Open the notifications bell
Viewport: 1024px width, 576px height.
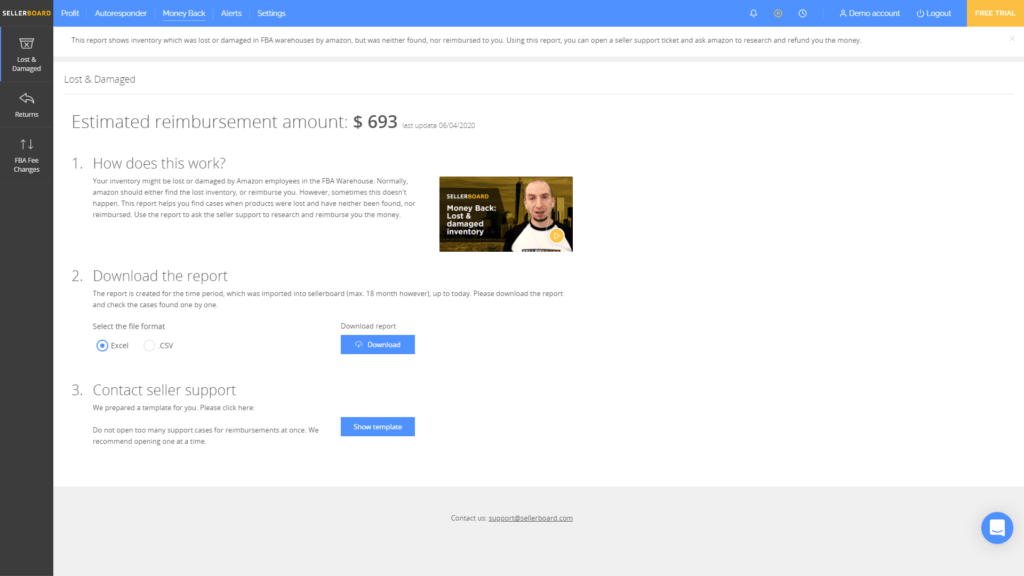click(753, 13)
